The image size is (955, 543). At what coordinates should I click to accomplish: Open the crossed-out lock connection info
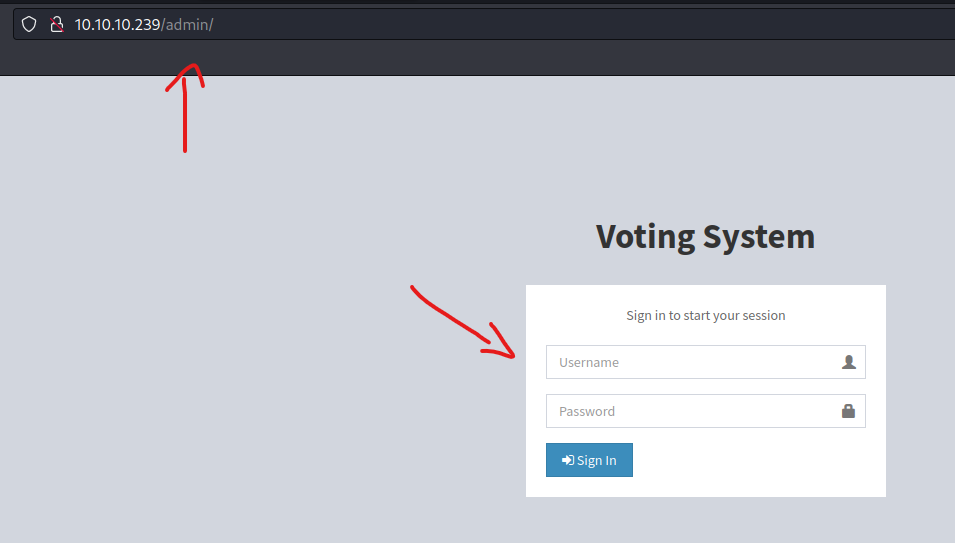pyautogui.click(x=57, y=24)
